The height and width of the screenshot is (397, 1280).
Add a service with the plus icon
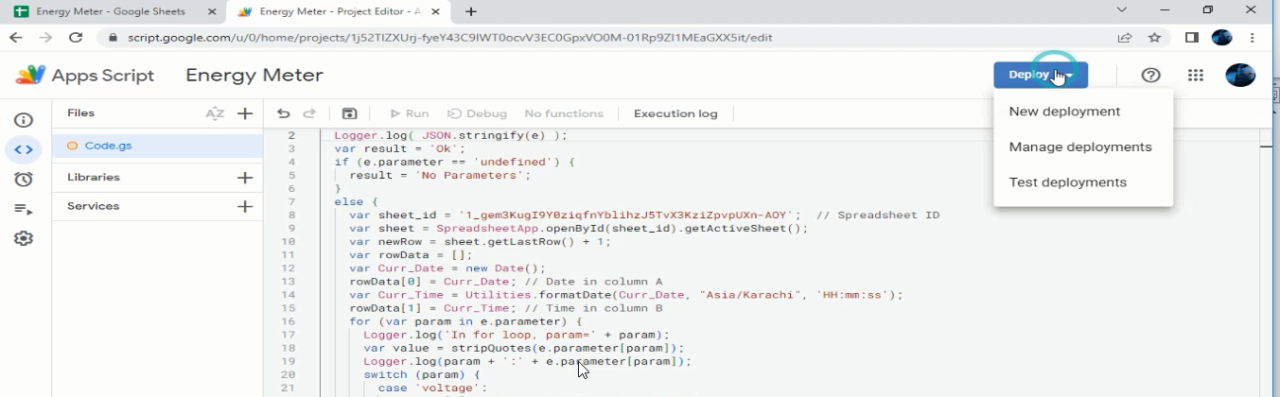[245, 207]
